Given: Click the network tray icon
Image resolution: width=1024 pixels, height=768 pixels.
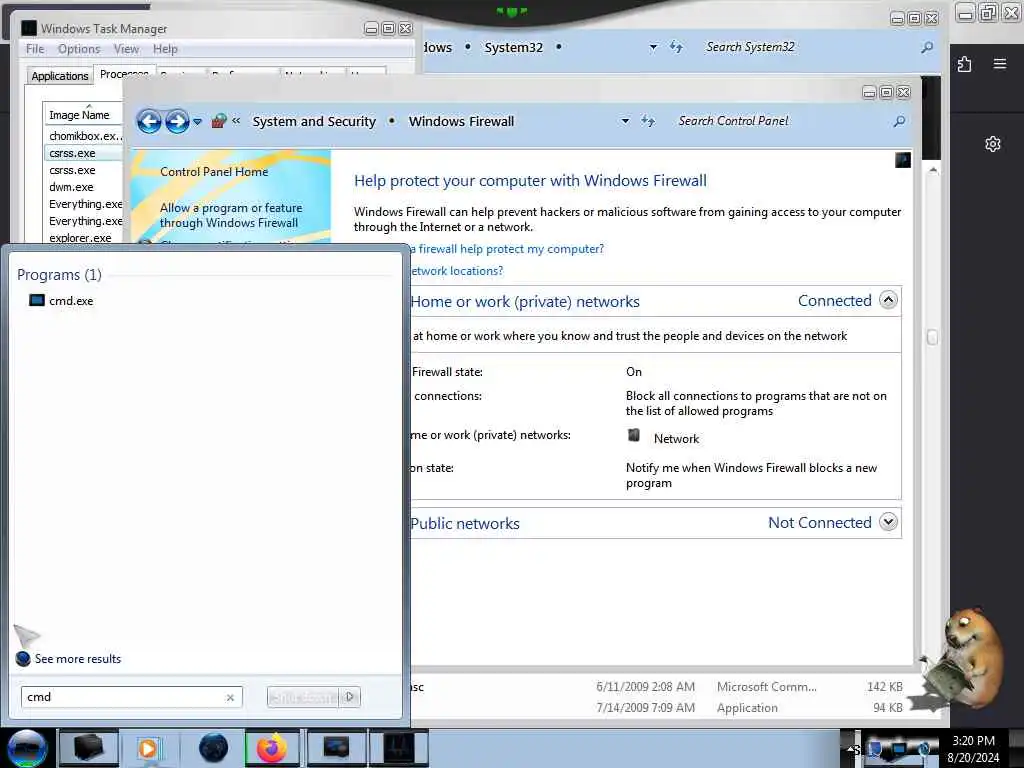Looking at the screenshot, I should (899, 749).
